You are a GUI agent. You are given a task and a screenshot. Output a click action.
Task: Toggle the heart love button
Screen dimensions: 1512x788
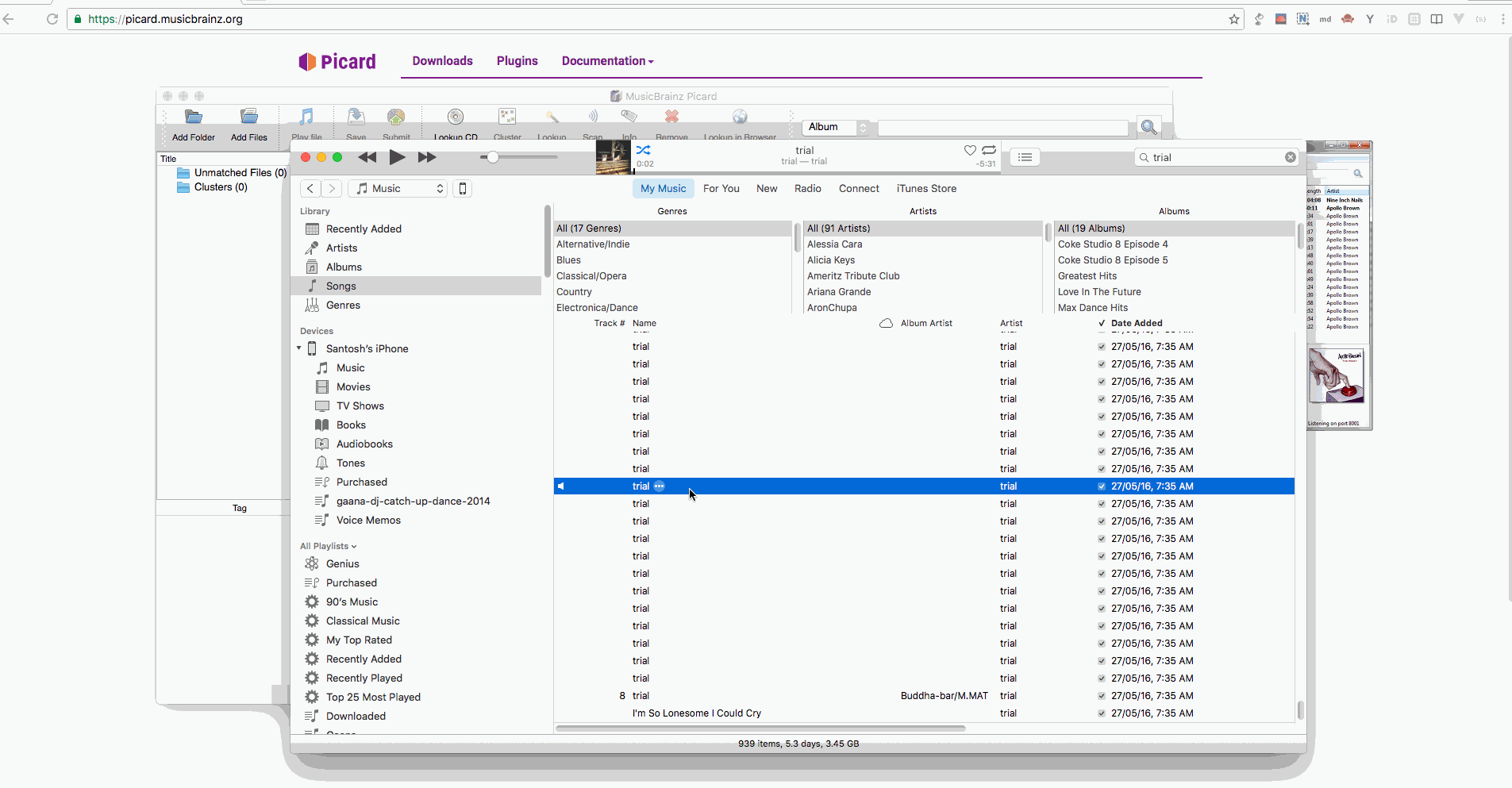point(970,150)
